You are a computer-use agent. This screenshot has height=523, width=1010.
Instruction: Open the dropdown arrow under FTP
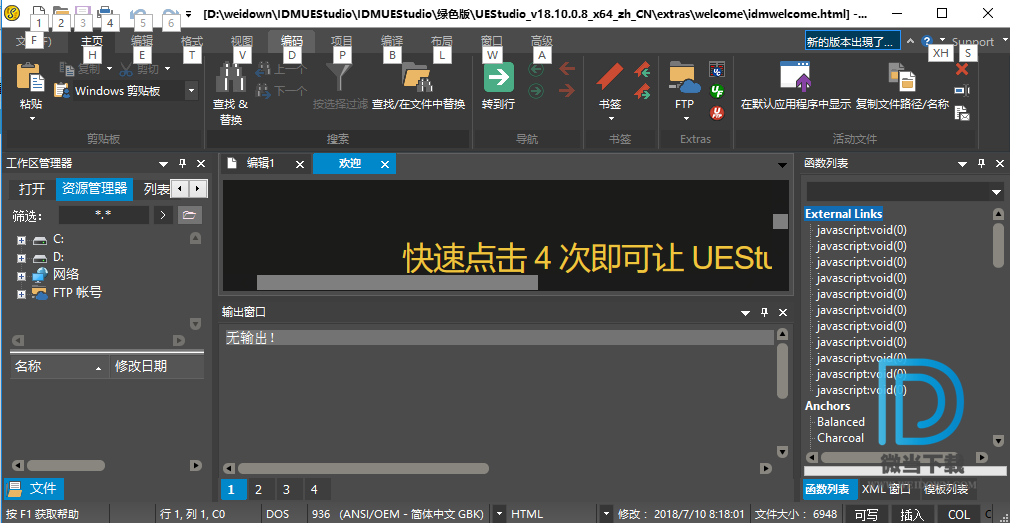(685, 119)
